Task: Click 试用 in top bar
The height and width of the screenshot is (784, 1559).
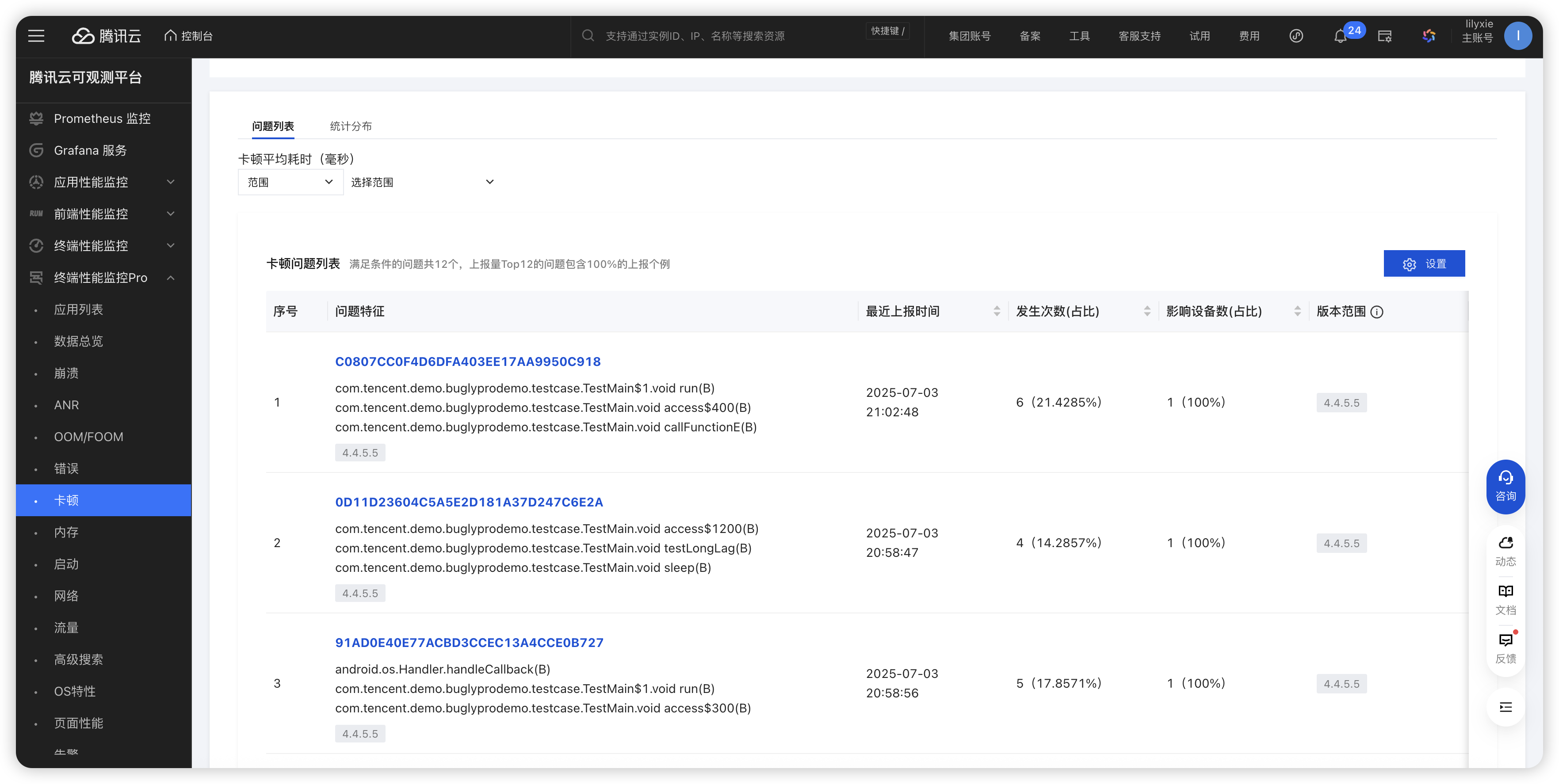Action: (x=1200, y=36)
